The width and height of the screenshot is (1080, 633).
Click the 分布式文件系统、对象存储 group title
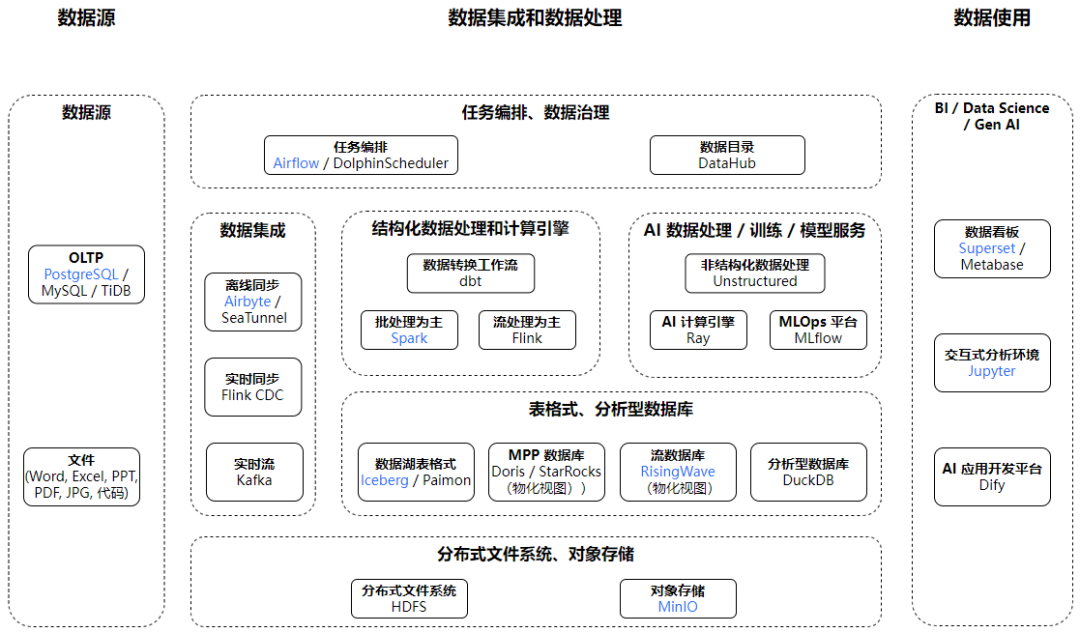pos(536,554)
